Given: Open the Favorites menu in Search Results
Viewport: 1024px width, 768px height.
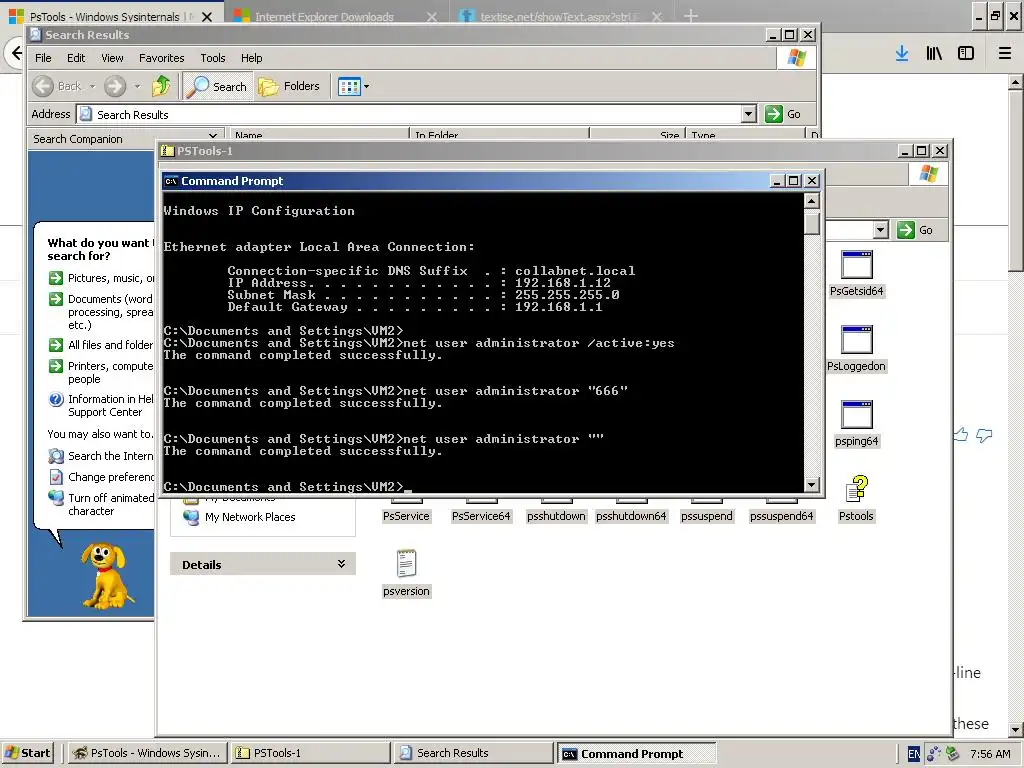Looking at the screenshot, I should (x=161, y=58).
